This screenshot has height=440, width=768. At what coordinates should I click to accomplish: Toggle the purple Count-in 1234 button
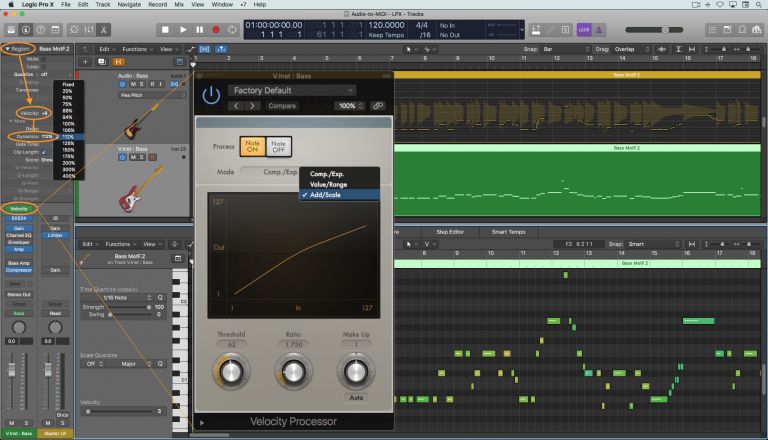pos(584,30)
